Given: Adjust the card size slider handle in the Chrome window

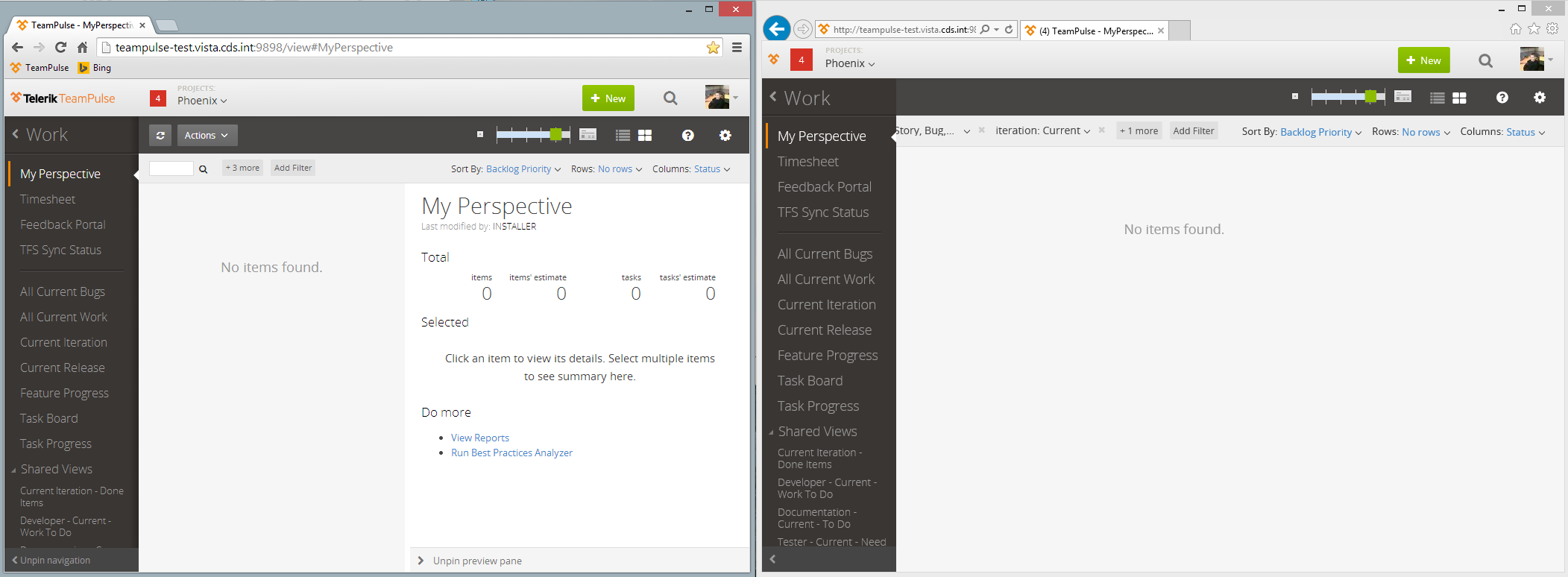Looking at the screenshot, I should click(x=555, y=134).
